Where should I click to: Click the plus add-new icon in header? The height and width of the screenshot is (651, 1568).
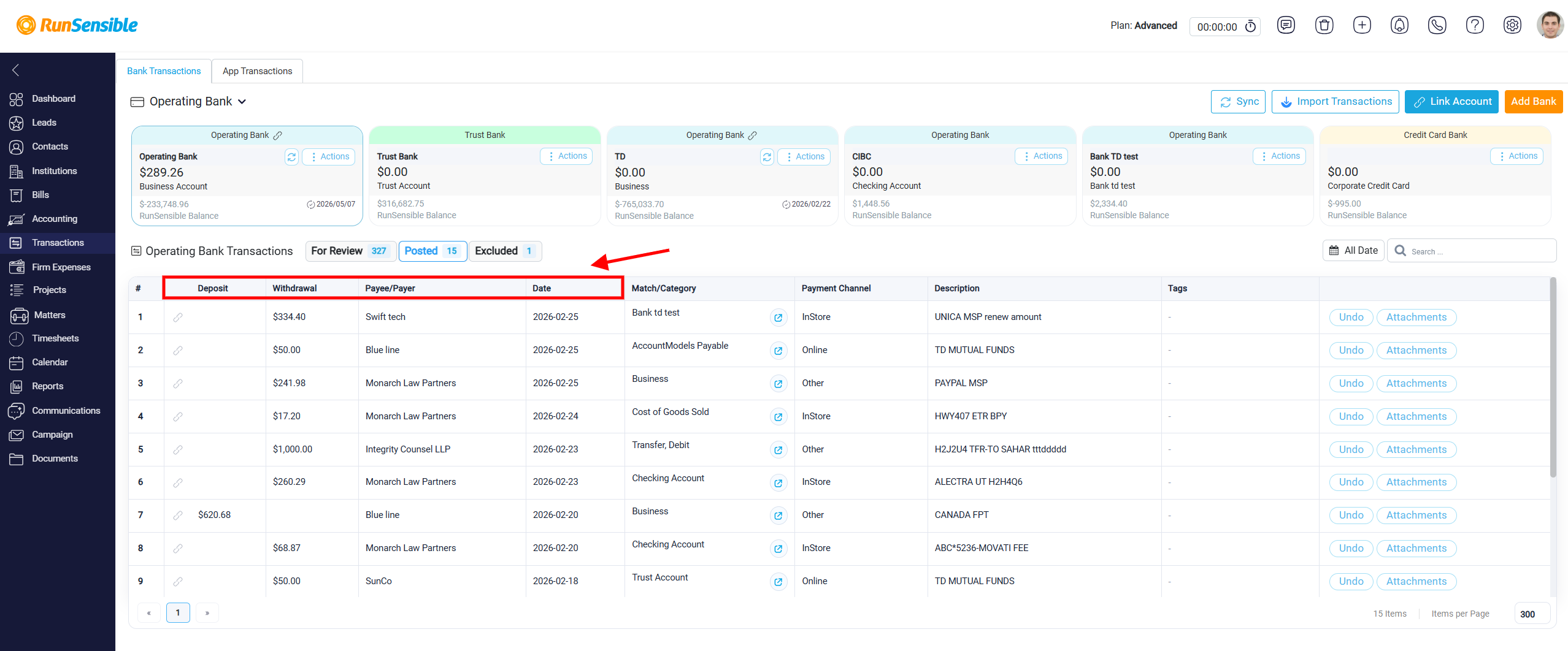tap(1362, 25)
